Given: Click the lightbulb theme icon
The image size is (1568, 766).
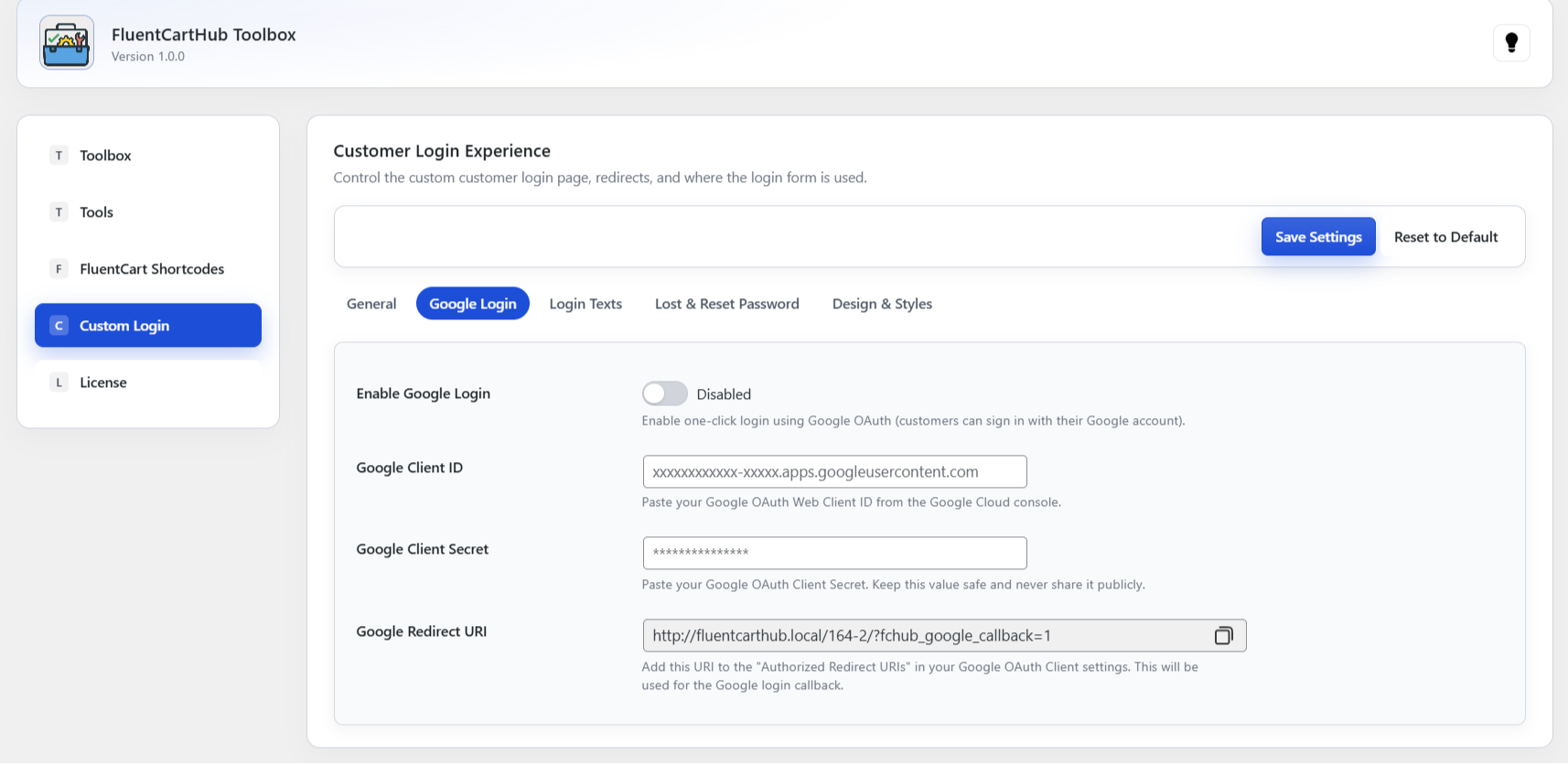Looking at the screenshot, I should [x=1511, y=43].
